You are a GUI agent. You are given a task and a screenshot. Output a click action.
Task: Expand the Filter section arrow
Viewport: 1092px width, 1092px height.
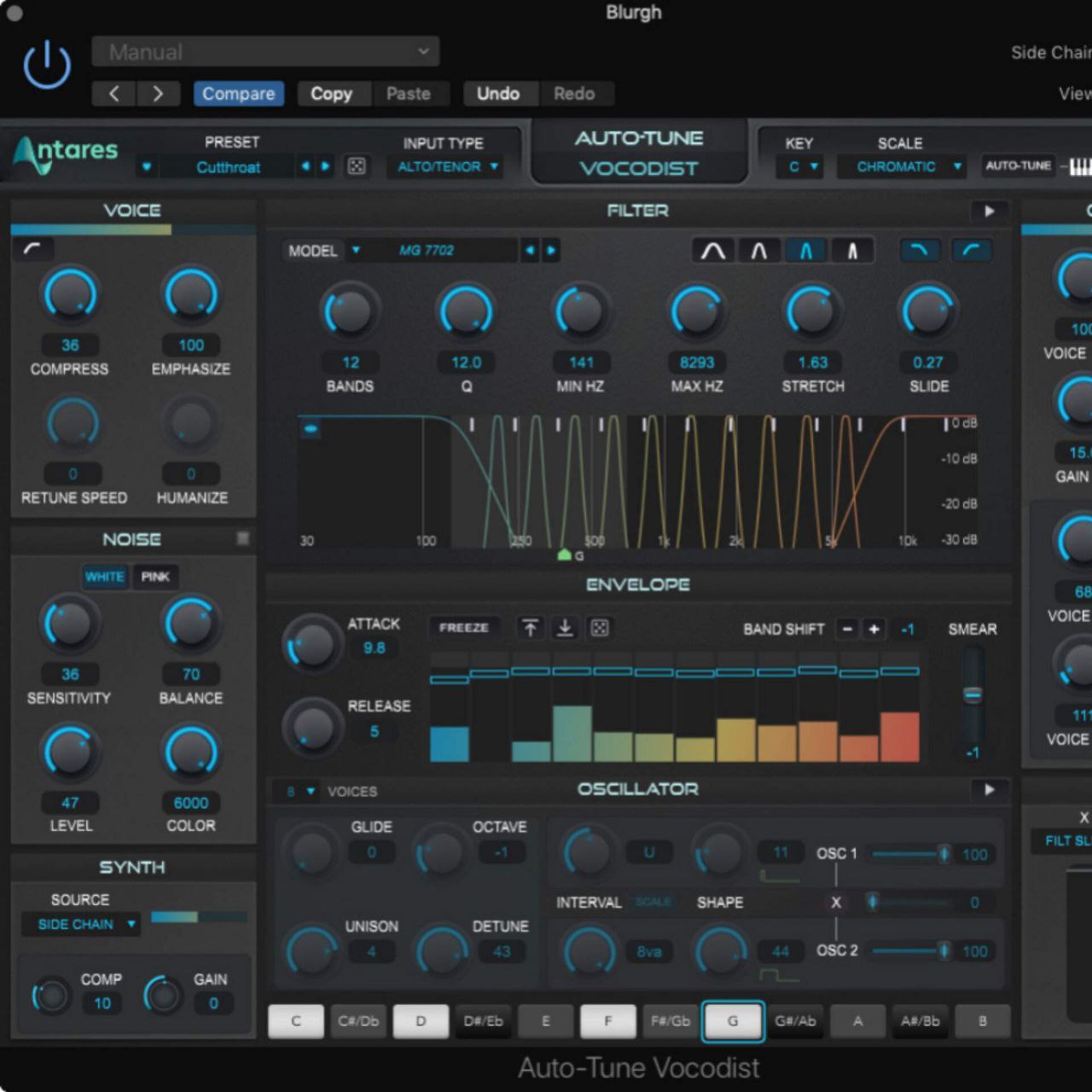click(x=990, y=211)
